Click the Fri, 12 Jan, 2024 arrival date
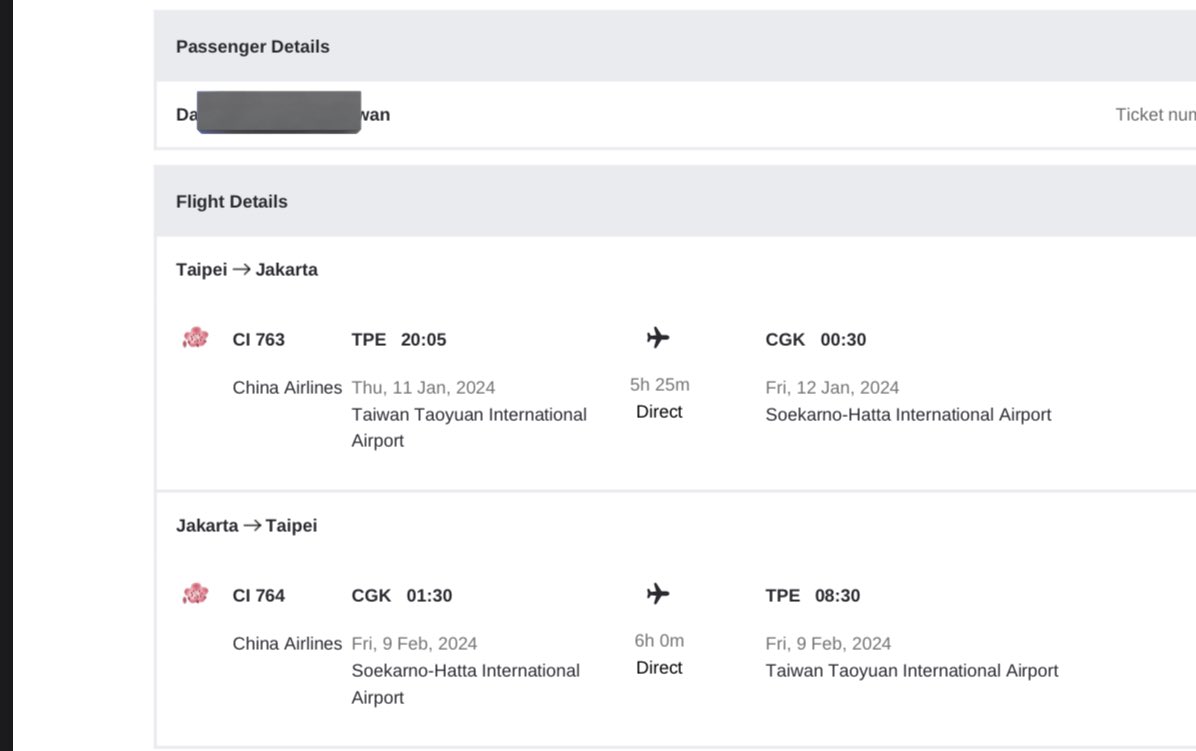Viewport: 1196px width, 751px height. [x=832, y=388]
